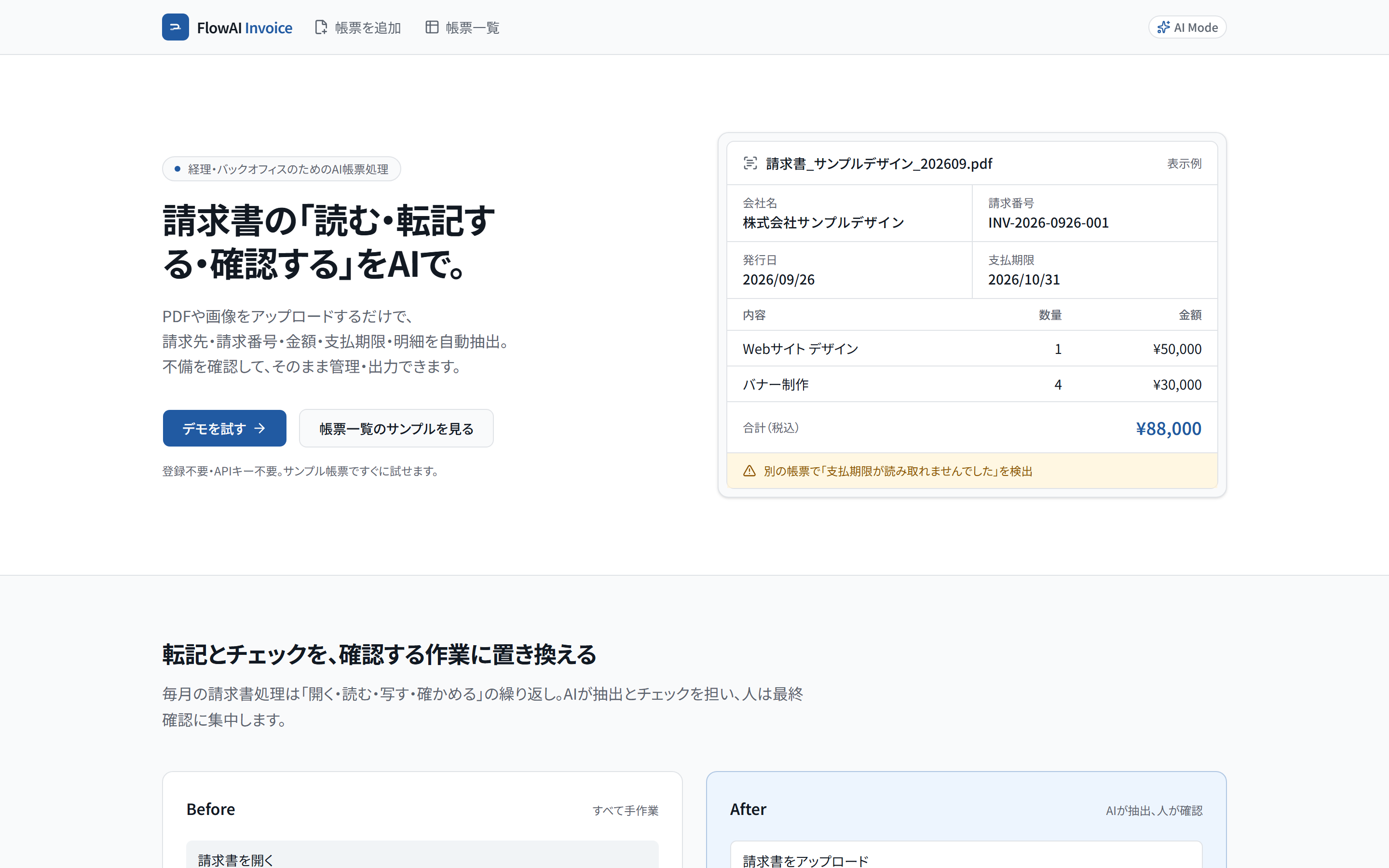Click the 請求書を開く step

pos(422,855)
